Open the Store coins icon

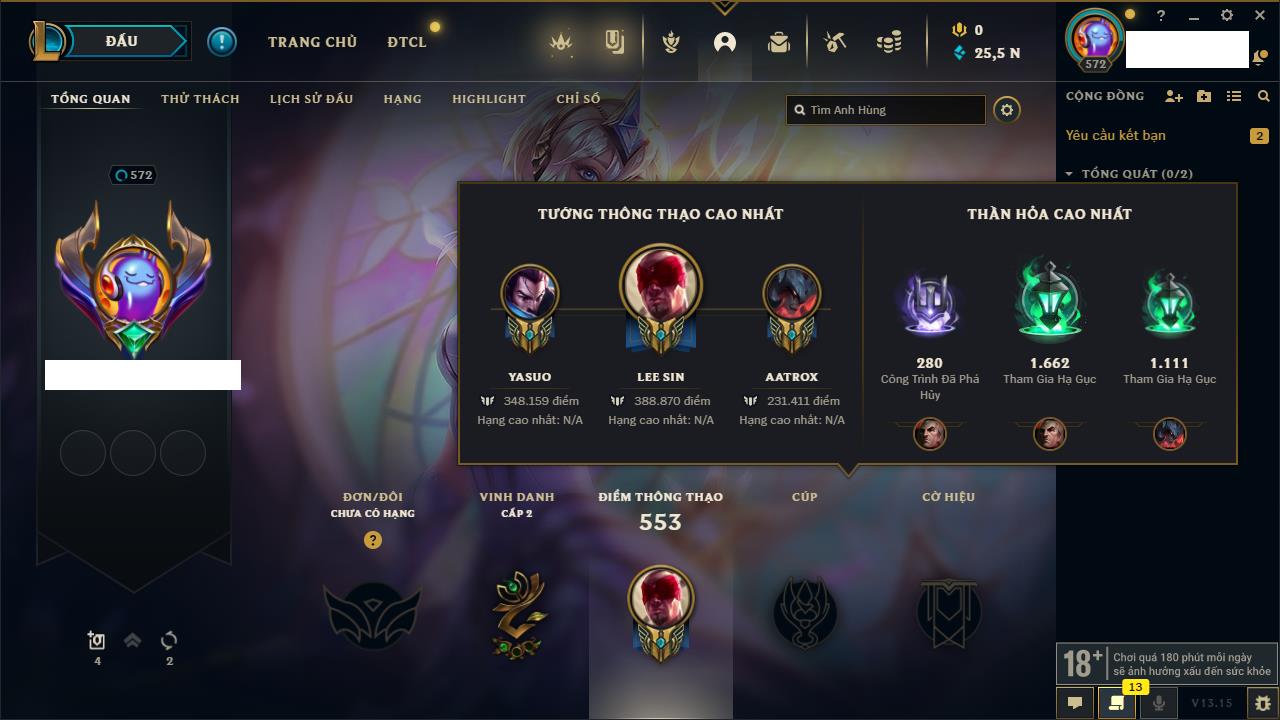(888, 42)
